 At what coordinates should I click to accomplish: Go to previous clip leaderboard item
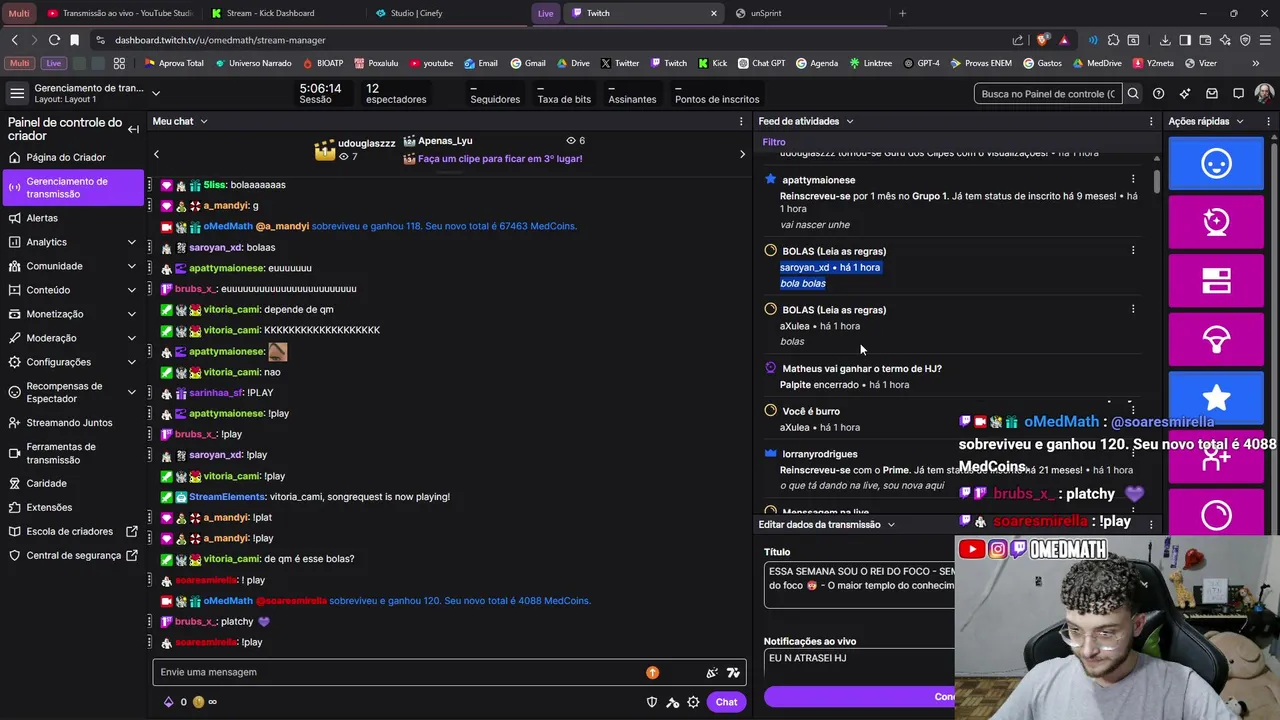[156, 154]
